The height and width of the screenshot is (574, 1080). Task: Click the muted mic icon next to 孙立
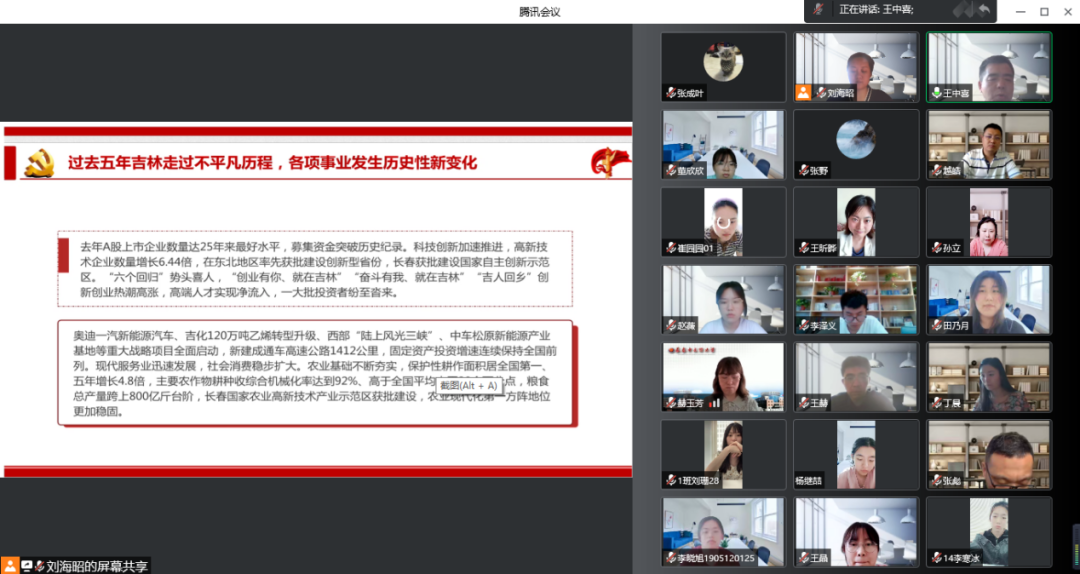(x=935, y=248)
